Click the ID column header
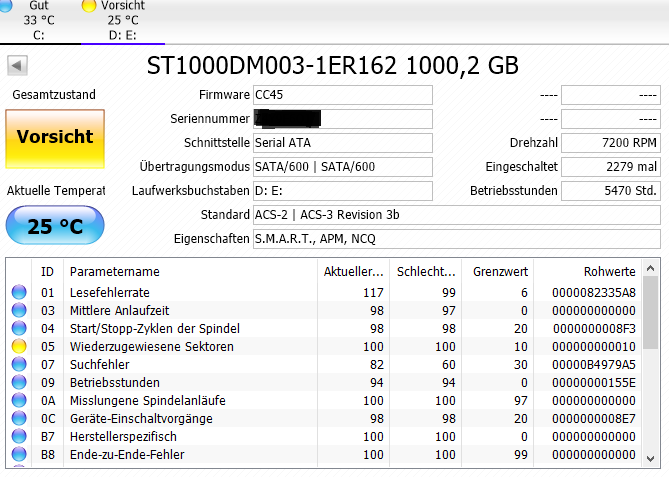The height and width of the screenshot is (477, 669). tap(47, 271)
